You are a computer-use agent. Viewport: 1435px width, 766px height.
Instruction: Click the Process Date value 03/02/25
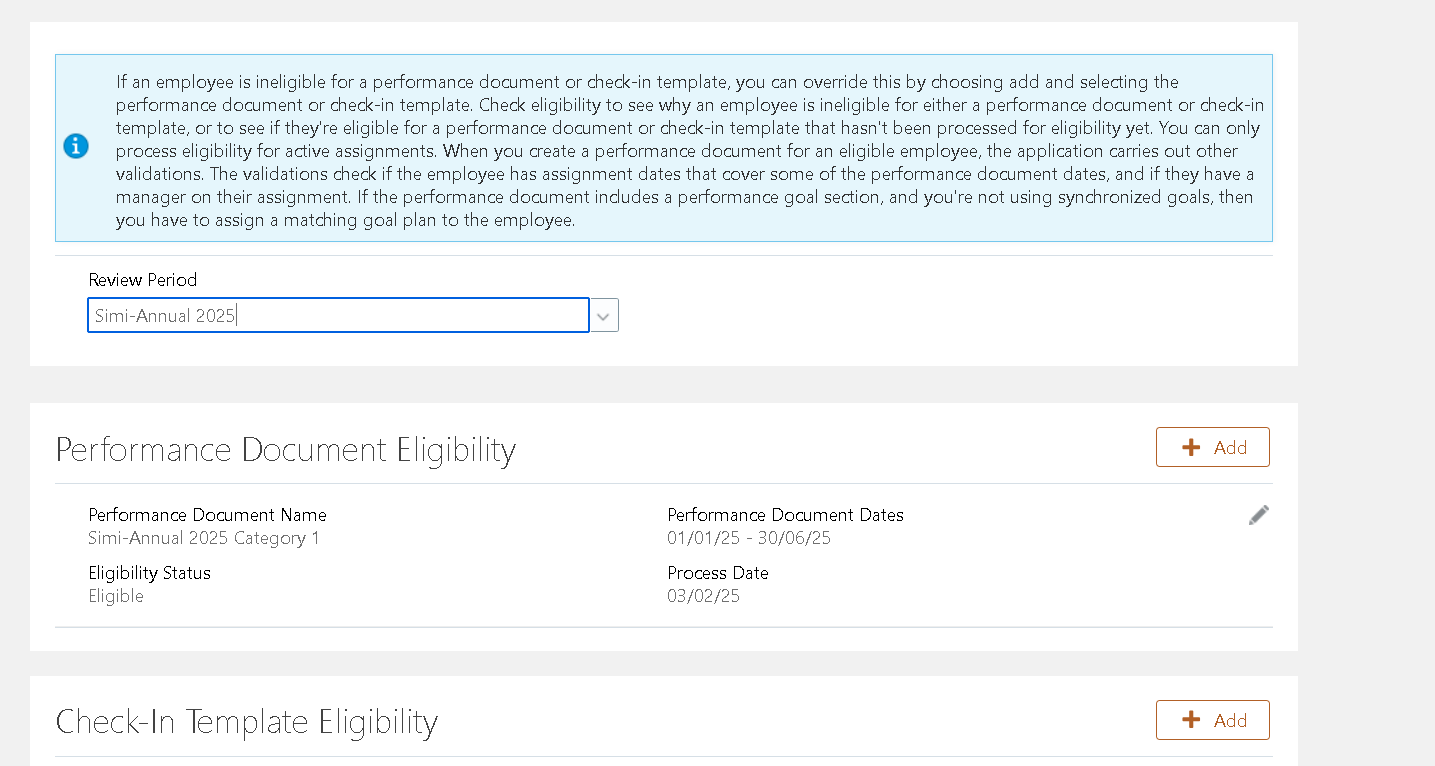[704, 595]
